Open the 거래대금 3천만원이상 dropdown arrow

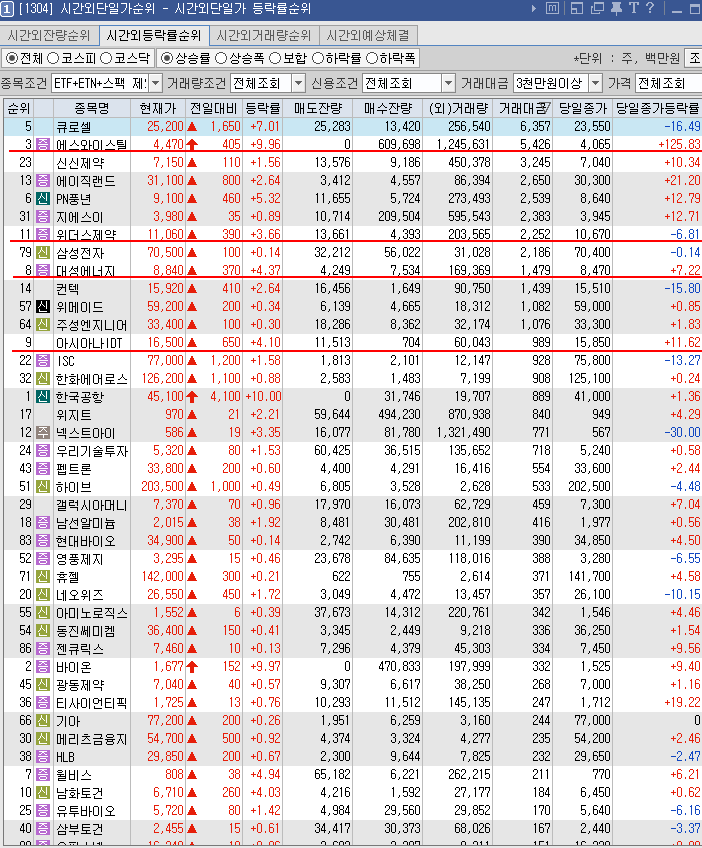pyautogui.click(x=595, y=83)
